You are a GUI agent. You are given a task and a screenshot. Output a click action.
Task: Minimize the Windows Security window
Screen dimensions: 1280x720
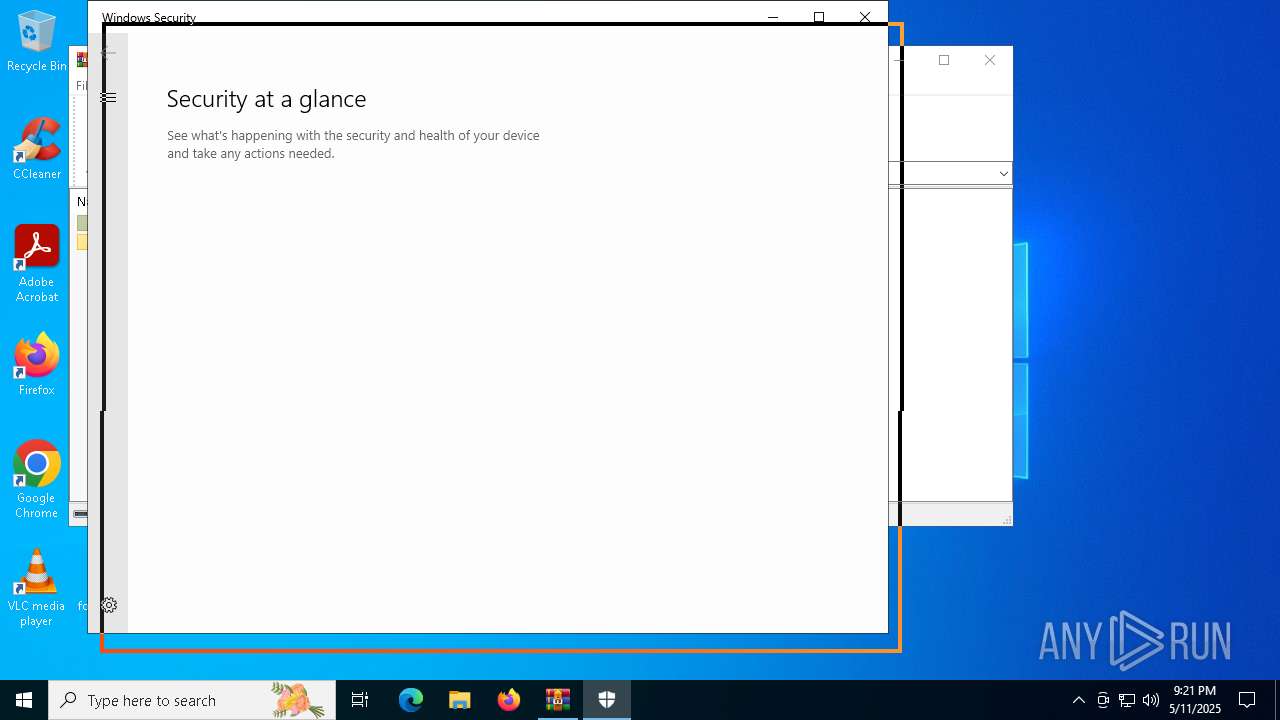pyautogui.click(x=773, y=17)
